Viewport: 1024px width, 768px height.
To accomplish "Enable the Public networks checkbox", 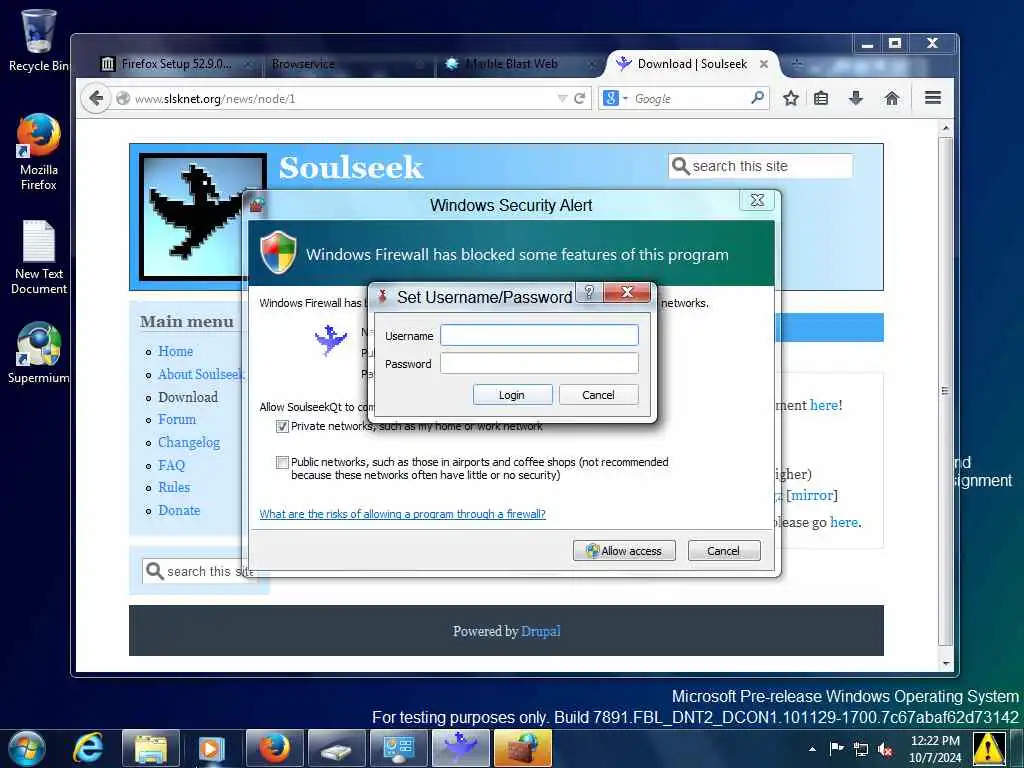I will (x=282, y=462).
